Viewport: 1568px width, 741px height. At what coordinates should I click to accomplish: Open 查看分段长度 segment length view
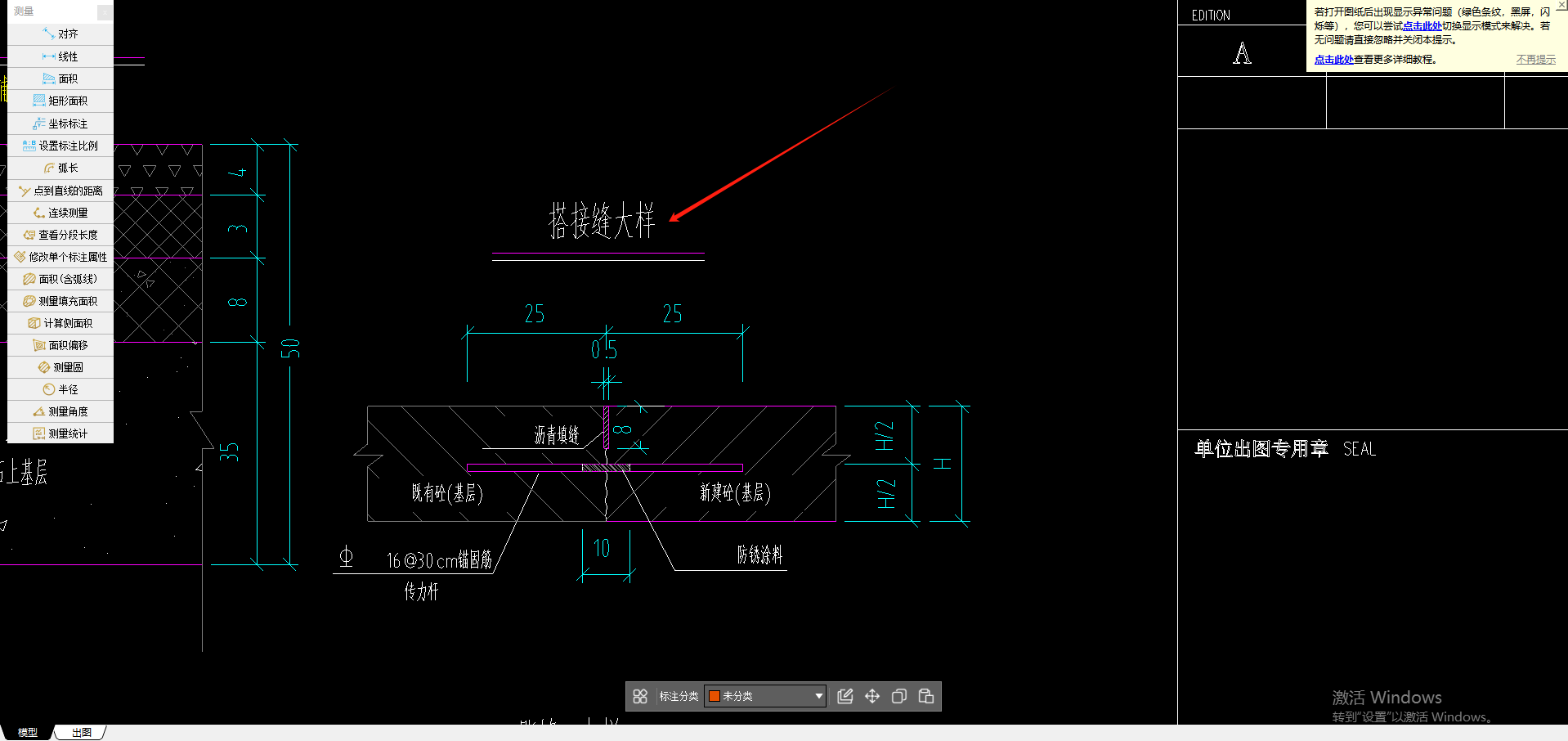tap(60, 235)
